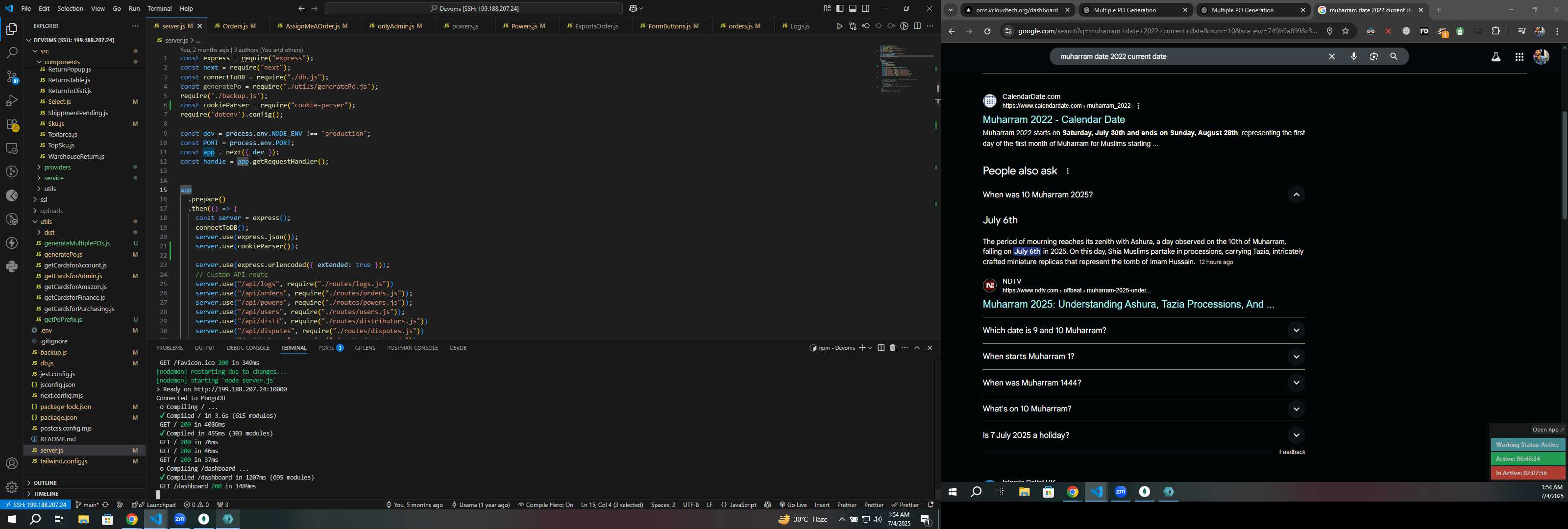Screen dimensions: 1568x529
Task: Switch to oms.vcloudtech.org/dashboard Chrome tab
Action: [x=1016, y=10]
